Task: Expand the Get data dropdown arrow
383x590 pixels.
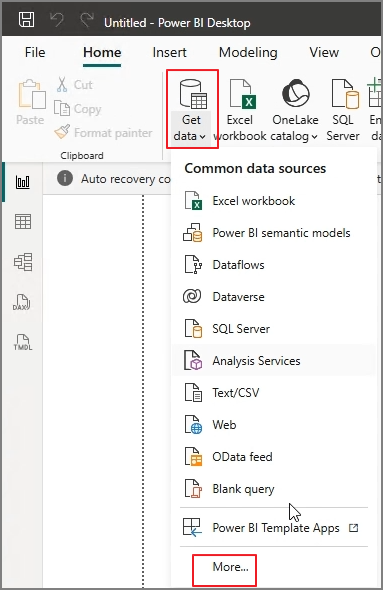Action: [203, 137]
